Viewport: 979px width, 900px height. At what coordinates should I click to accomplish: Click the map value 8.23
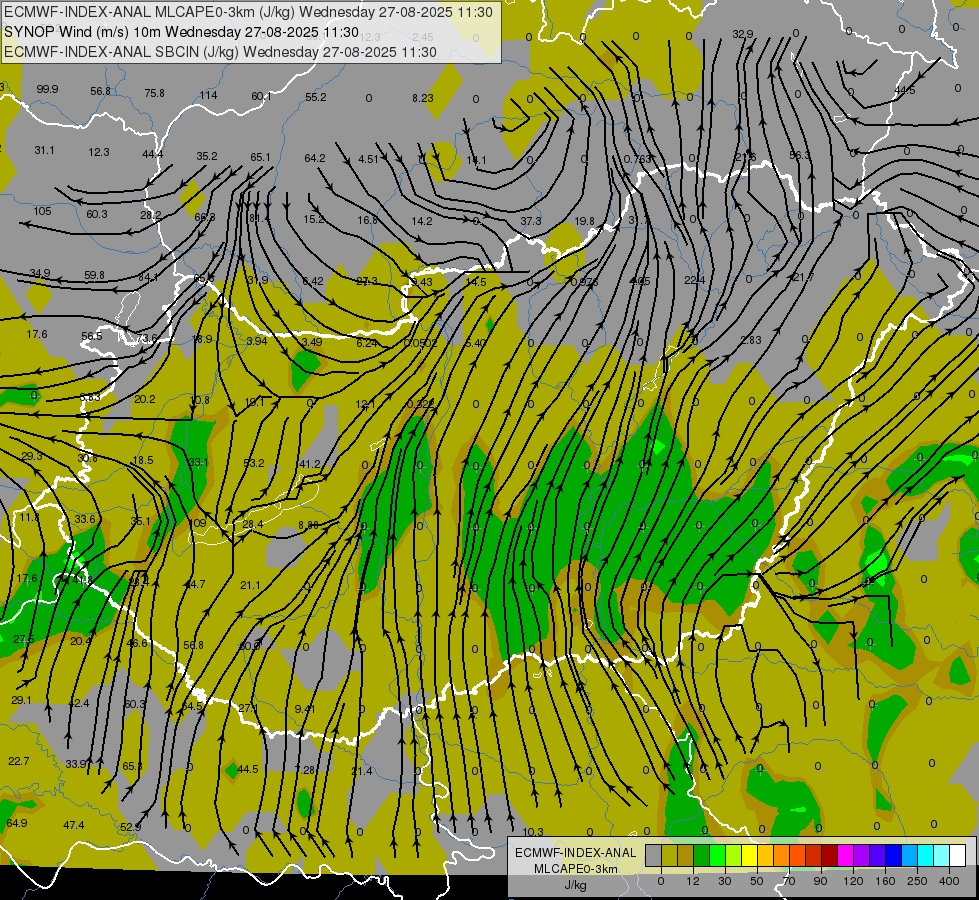tap(423, 98)
